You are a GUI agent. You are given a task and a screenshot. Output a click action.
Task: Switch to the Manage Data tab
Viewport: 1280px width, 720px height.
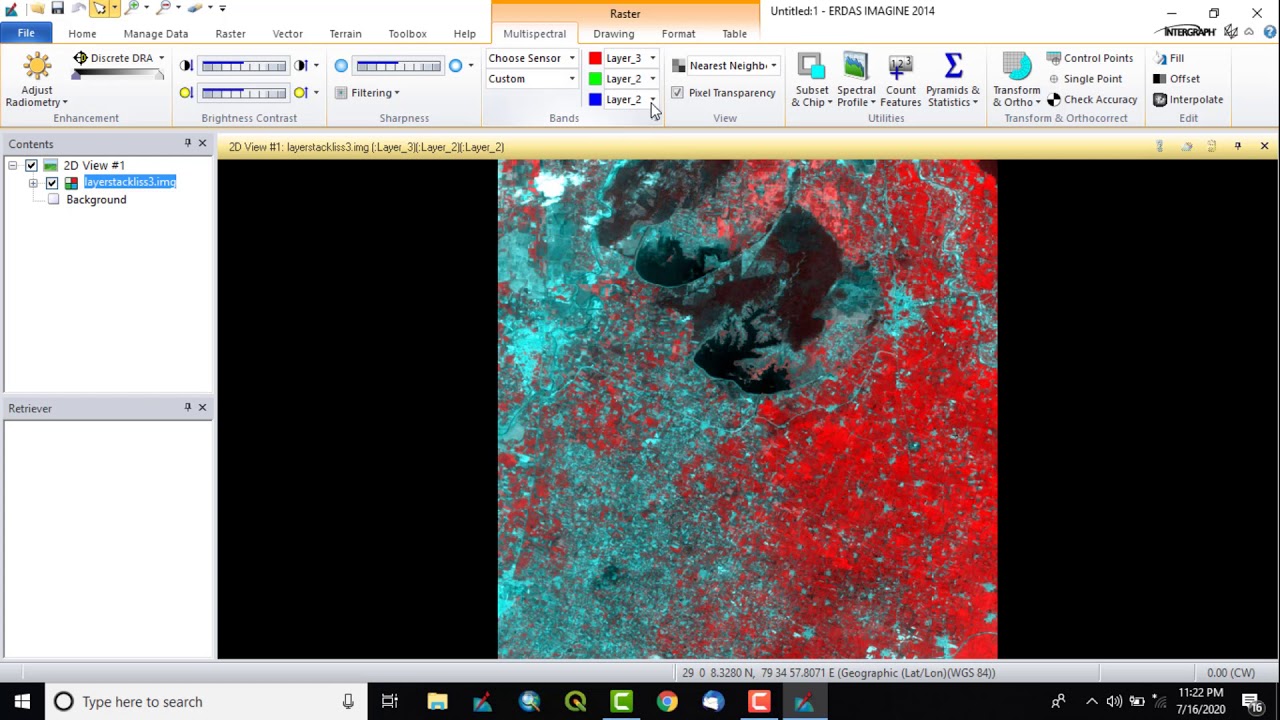click(x=156, y=34)
